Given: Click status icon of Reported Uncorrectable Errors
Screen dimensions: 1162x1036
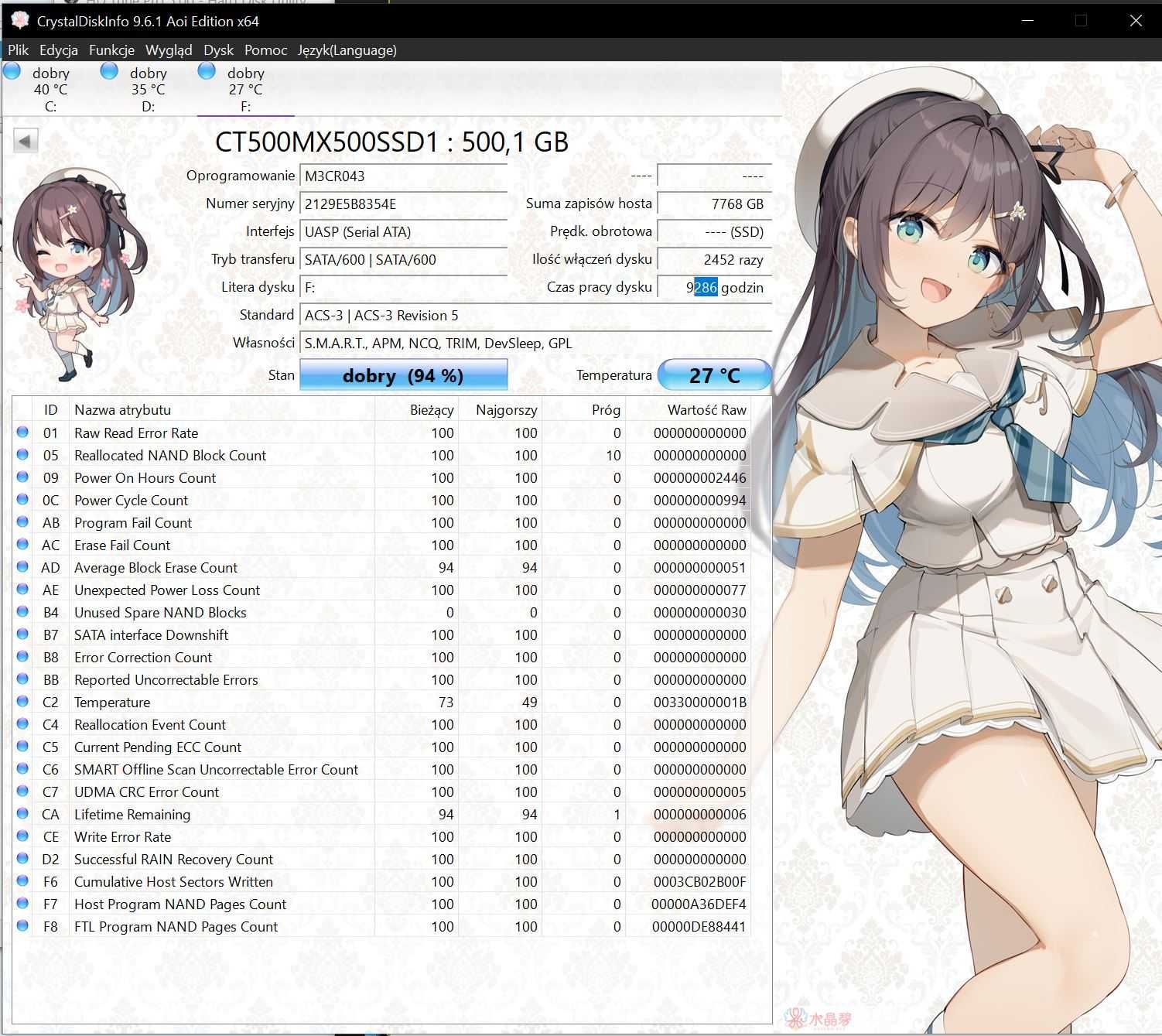Looking at the screenshot, I should tap(22, 679).
